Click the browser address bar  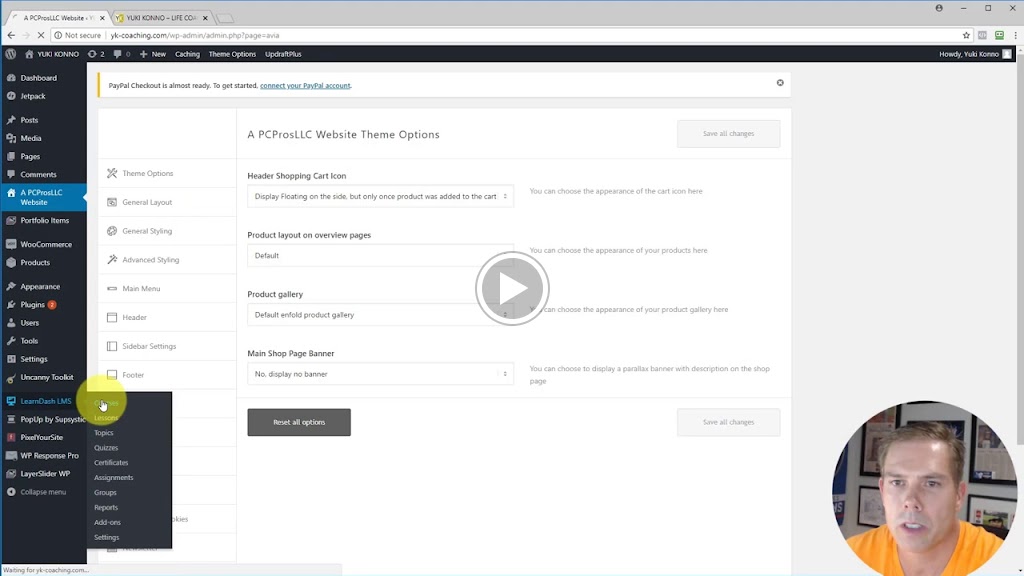[x=509, y=35]
